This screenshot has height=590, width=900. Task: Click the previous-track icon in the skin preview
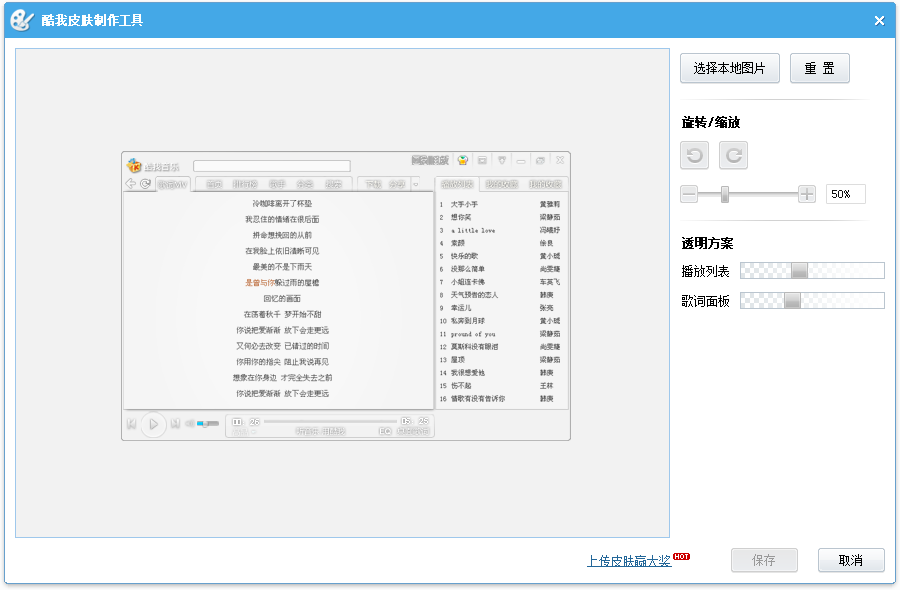click(131, 424)
